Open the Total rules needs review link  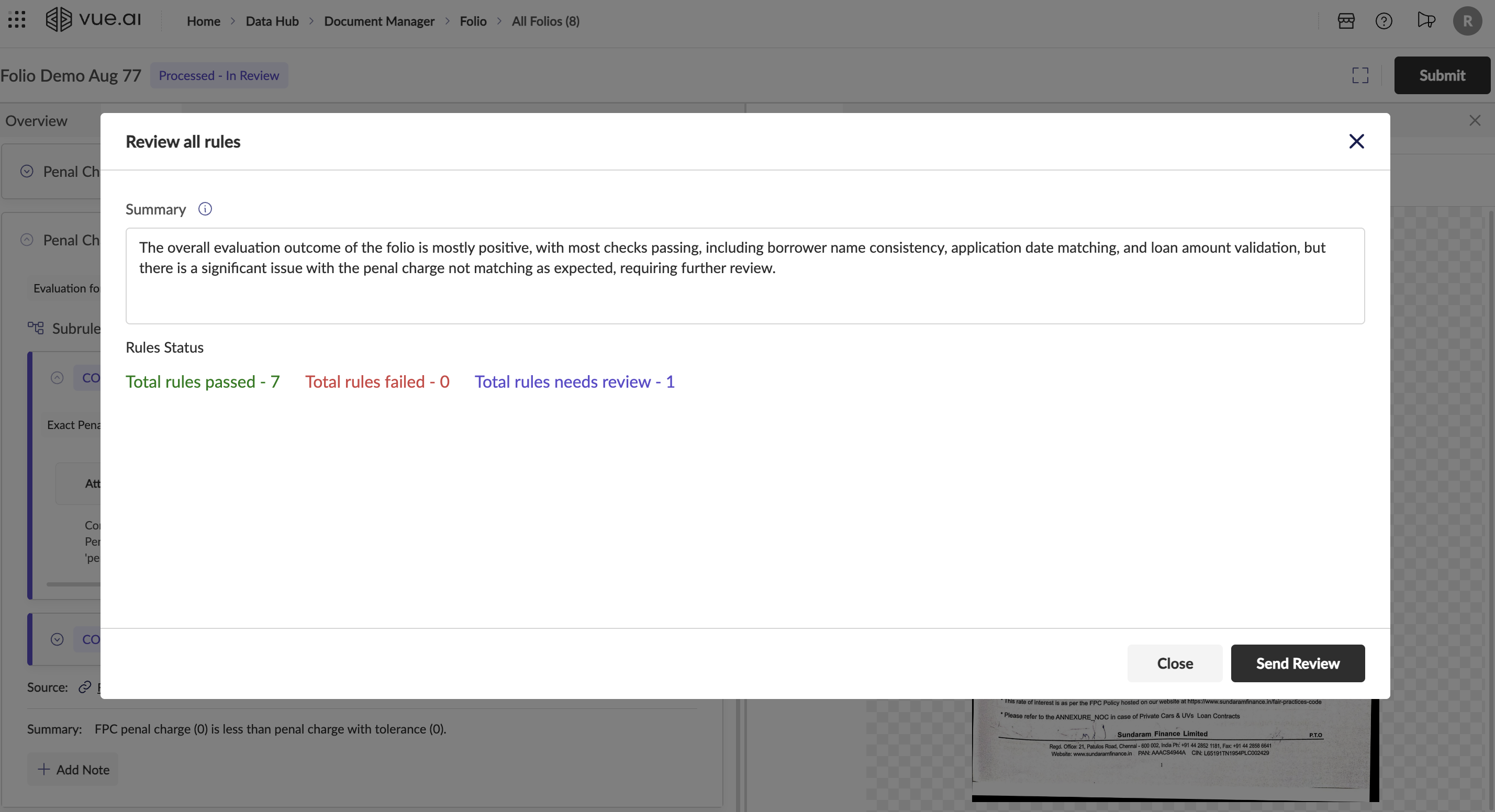coord(575,381)
